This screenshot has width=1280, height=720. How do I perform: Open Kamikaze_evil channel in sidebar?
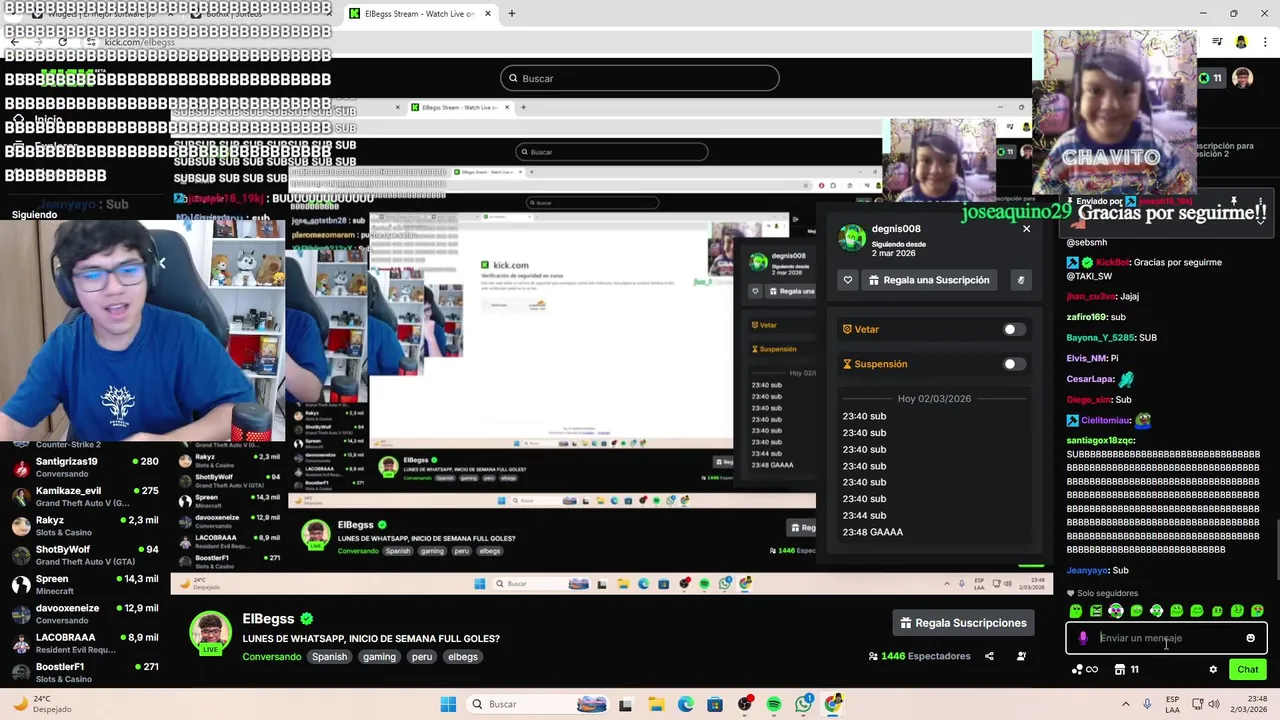85,496
